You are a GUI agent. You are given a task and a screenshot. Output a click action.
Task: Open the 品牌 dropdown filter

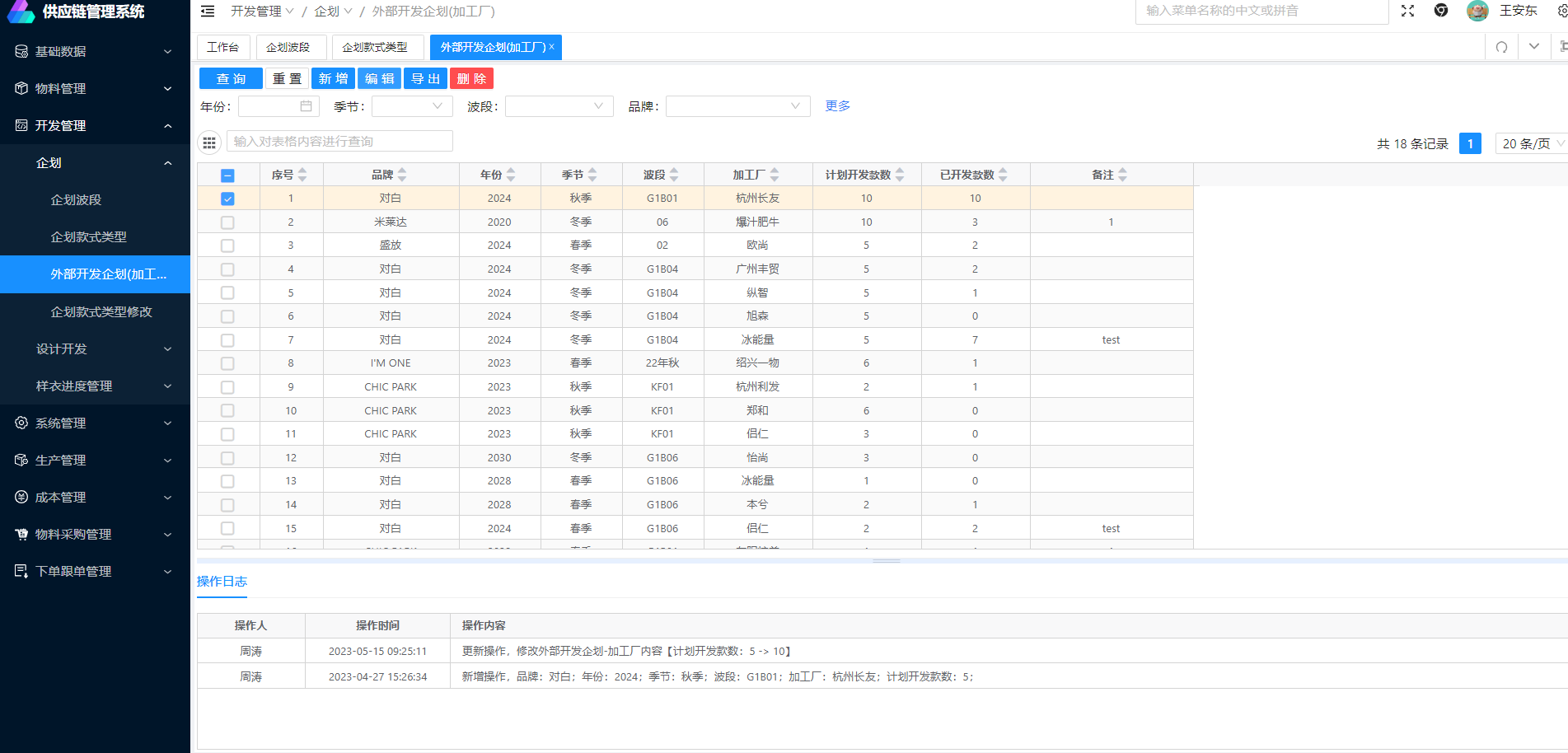[x=737, y=106]
